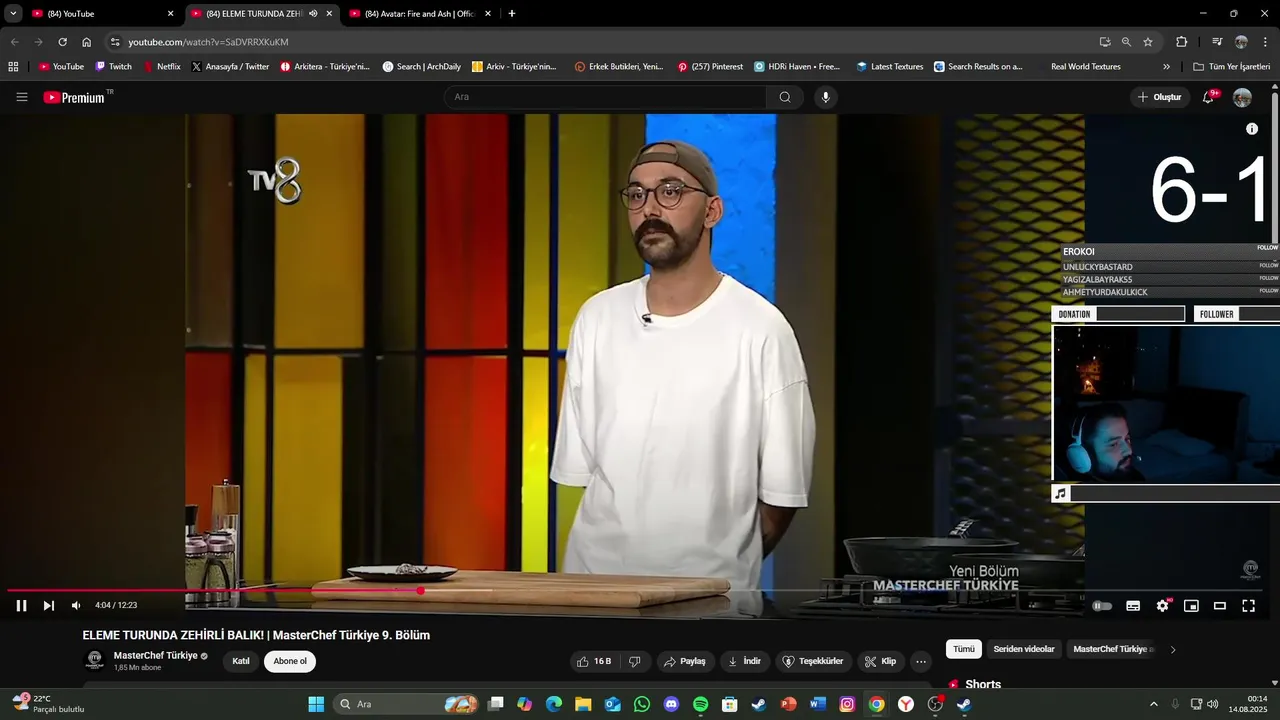Open the video info card icon
Image resolution: width=1280 pixels, height=720 pixels.
coord(1252,129)
